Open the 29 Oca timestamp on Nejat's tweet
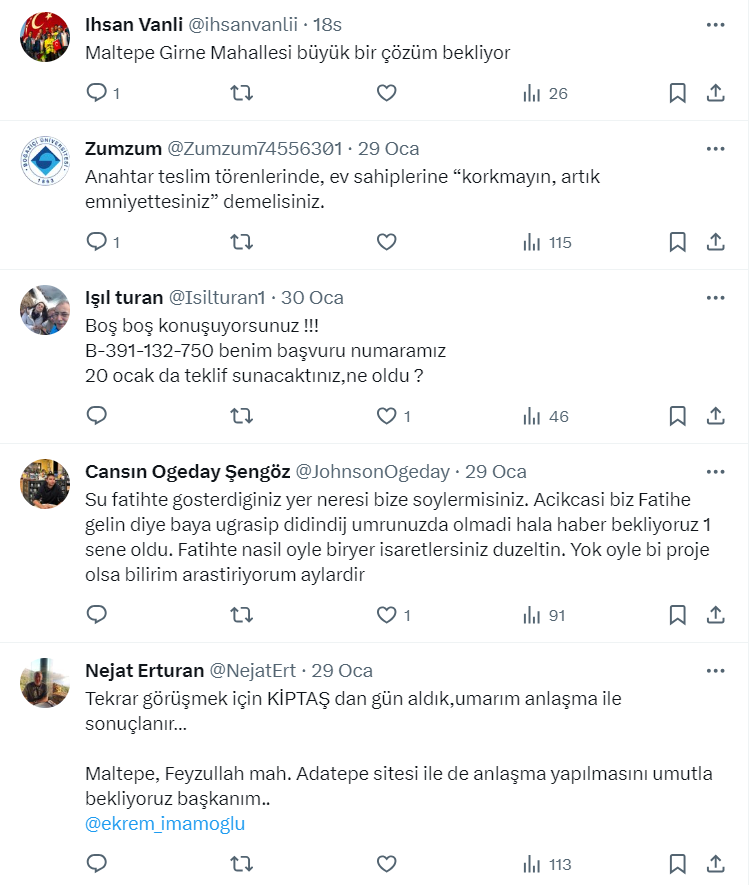The image size is (751, 885). pos(342,670)
